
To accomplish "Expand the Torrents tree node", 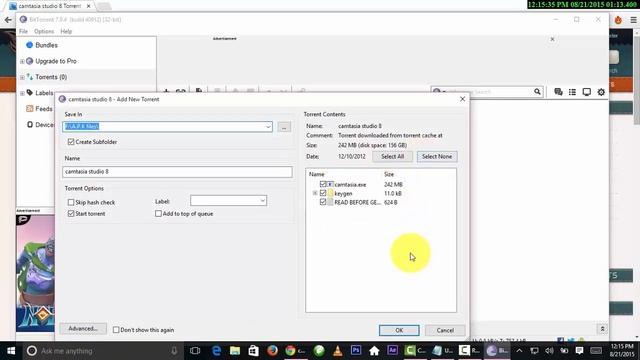I will point(22,77).
